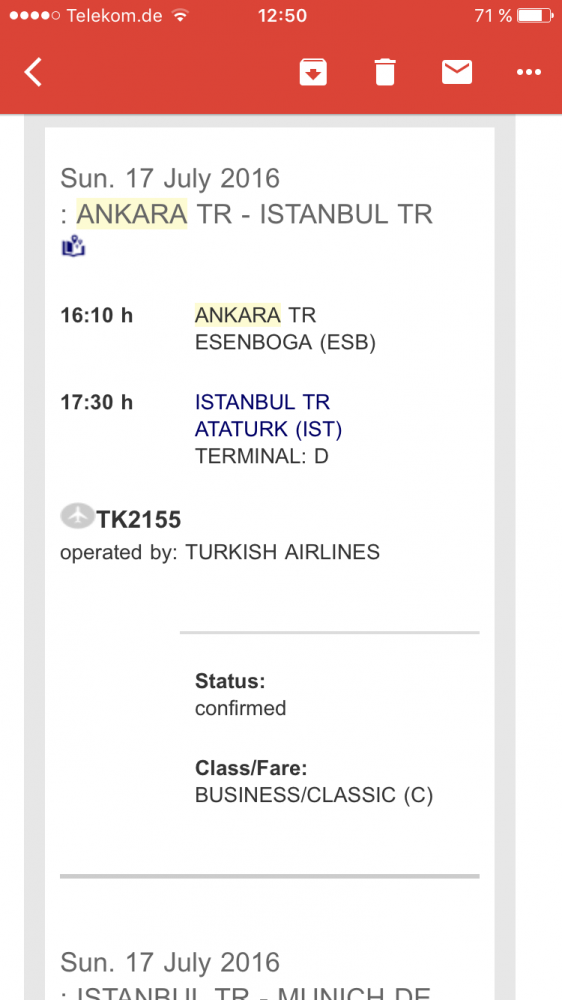Tap the gray airplane icon beside TK2155
The width and height of the screenshot is (562, 1000).
pyautogui.click(x=77, y=515)
